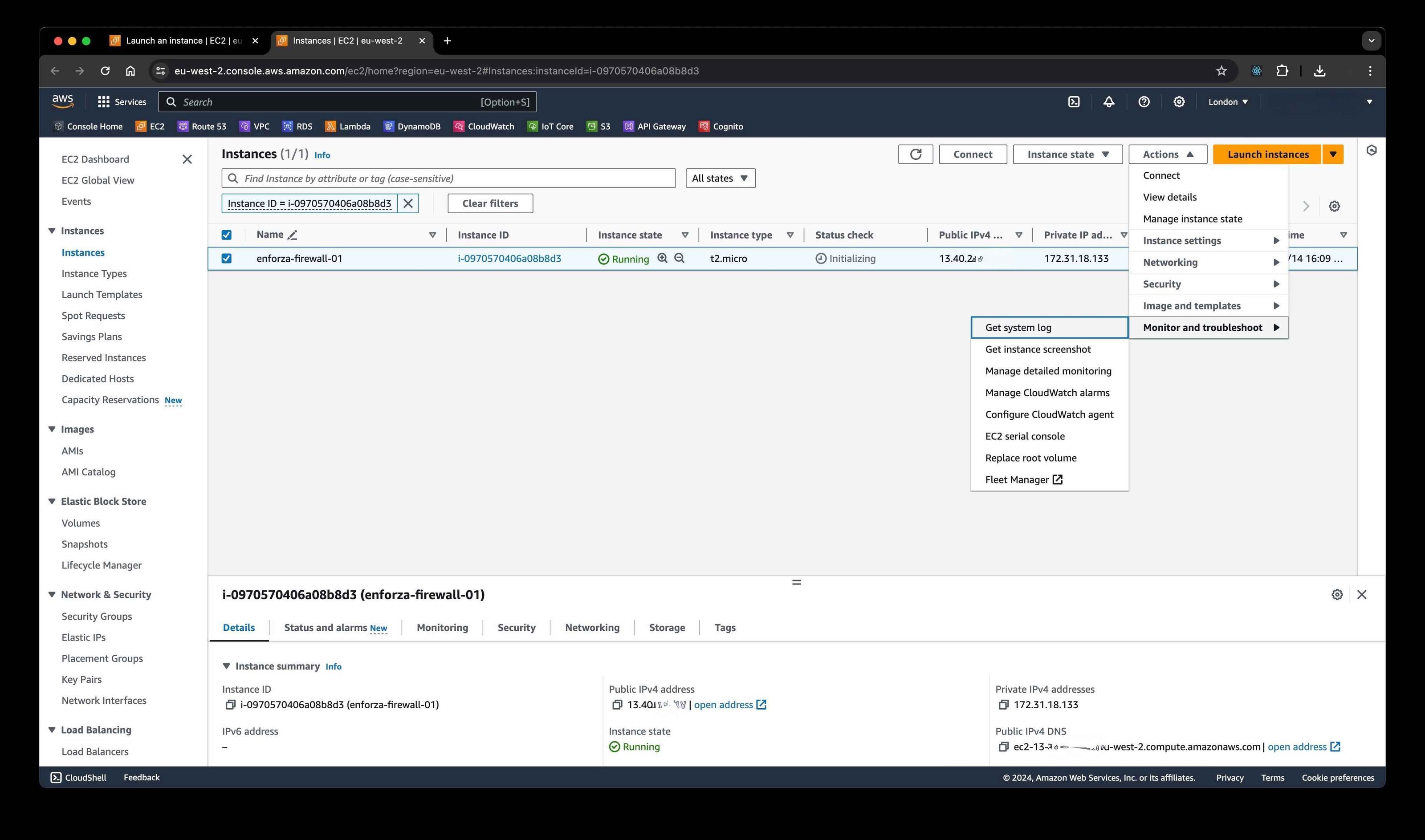Collapse the Instances sidebar section

click(52, 231)
